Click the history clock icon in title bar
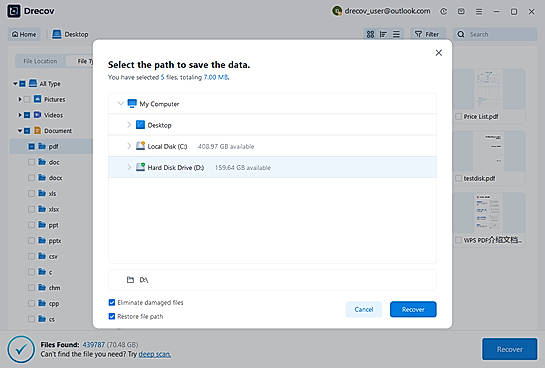545x368 pixels. (444, 11)
